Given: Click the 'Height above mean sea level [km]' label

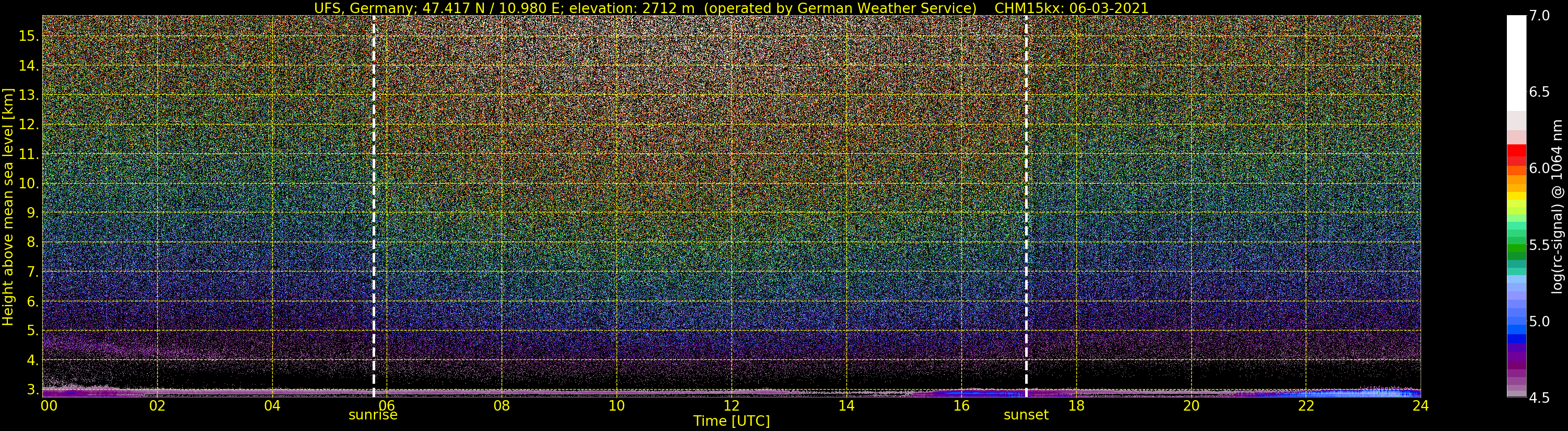Looking at the screenshot, I should tap(8, 207).
